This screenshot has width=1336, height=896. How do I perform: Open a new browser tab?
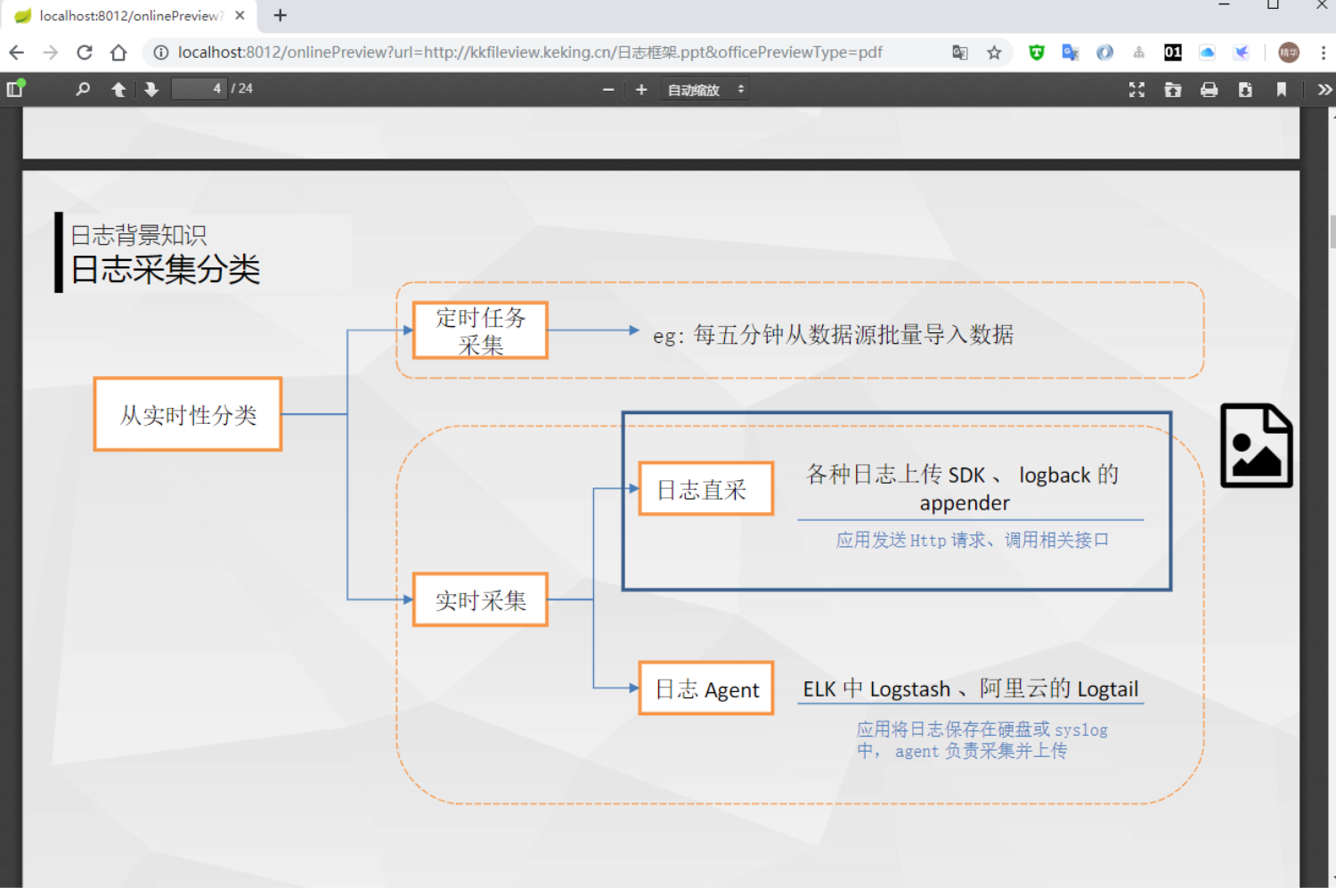click(x=280, y=15)
